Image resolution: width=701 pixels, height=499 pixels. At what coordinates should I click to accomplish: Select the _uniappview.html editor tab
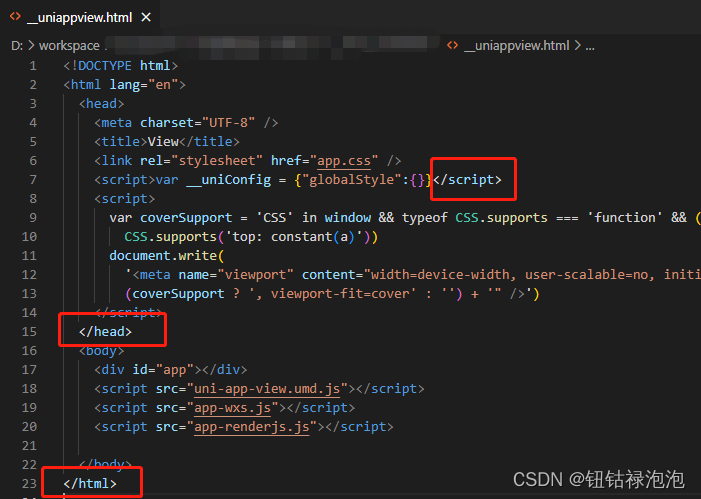click(80, 17)
